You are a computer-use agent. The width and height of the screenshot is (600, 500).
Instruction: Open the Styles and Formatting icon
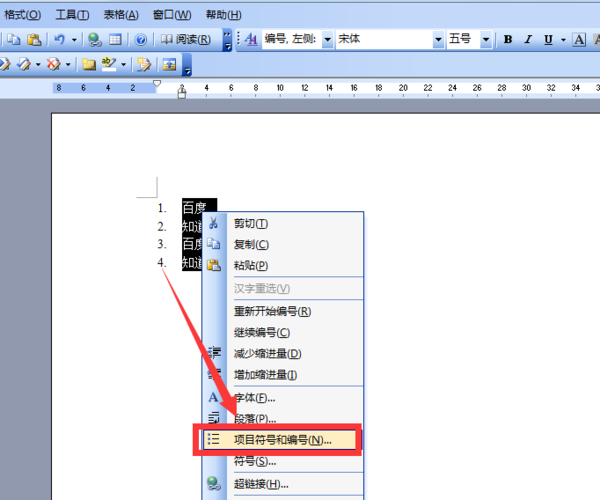[251, 39]
